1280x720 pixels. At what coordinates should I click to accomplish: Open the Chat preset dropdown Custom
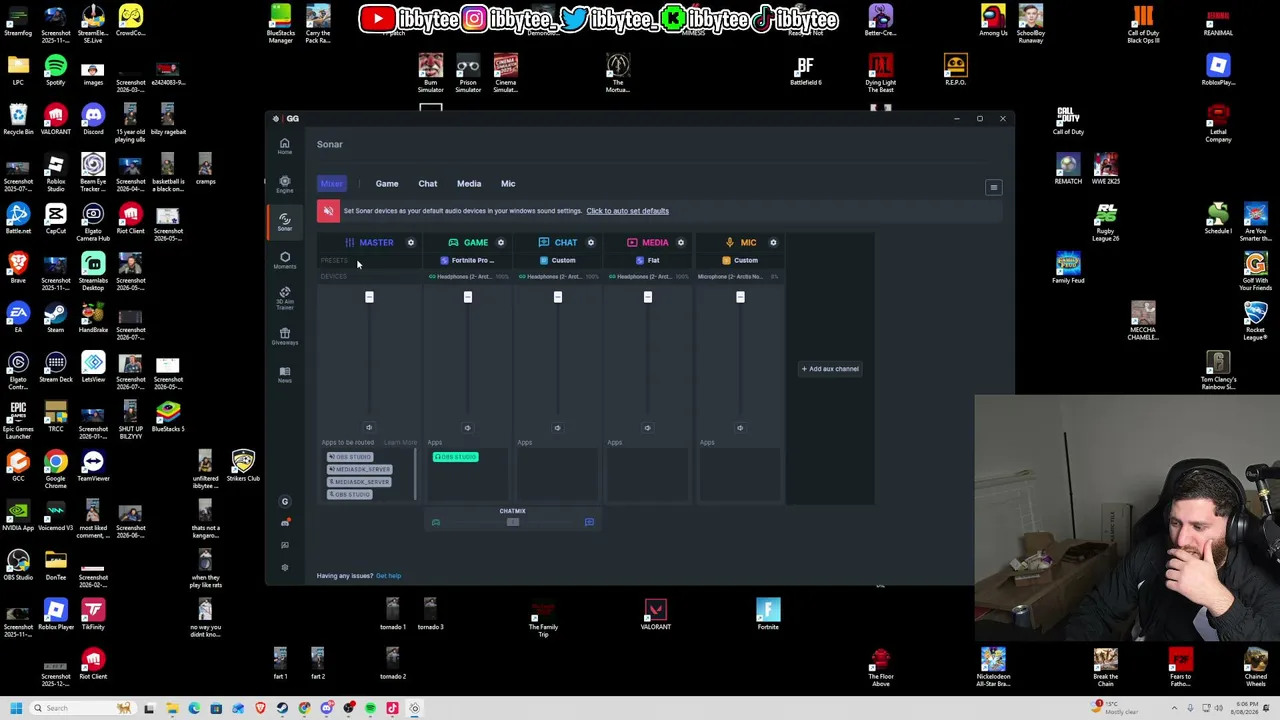pyautogui.click(x=558, y=260)
